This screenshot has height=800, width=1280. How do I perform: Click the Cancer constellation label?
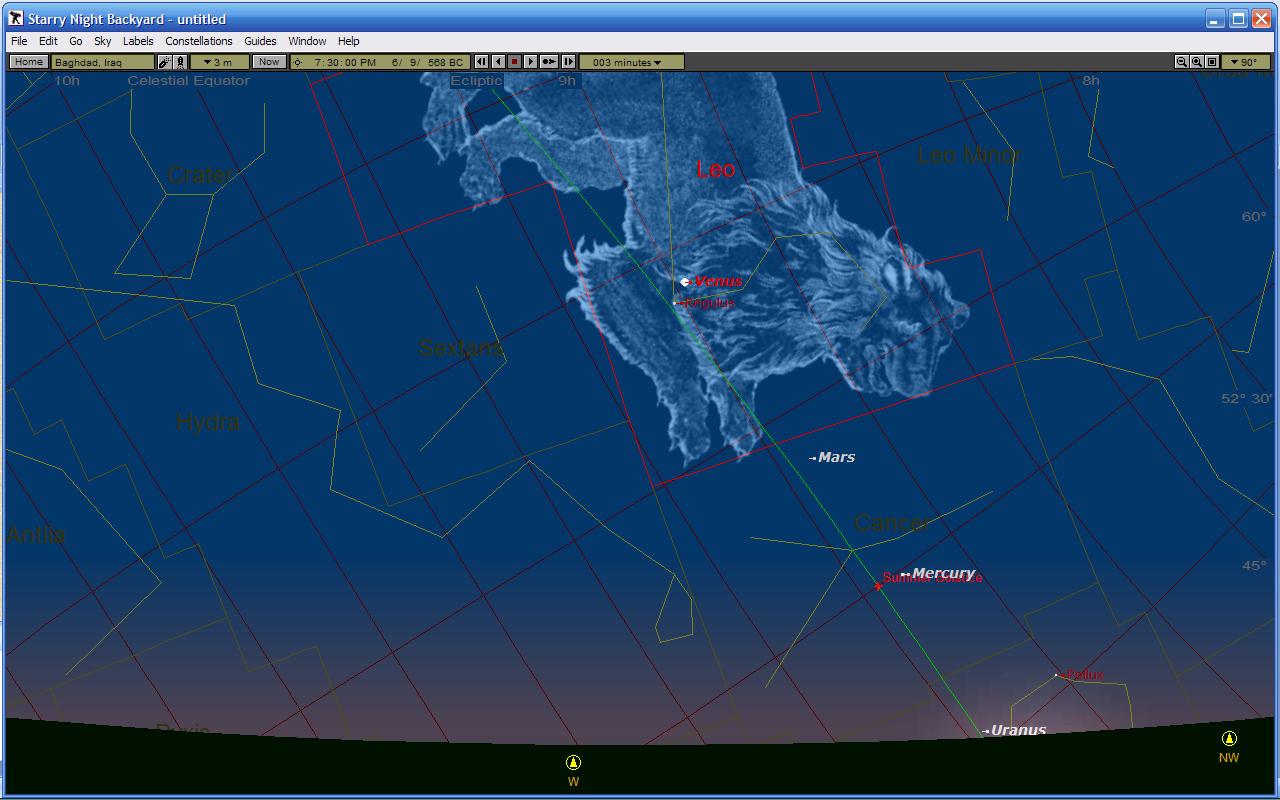(890, 523)
